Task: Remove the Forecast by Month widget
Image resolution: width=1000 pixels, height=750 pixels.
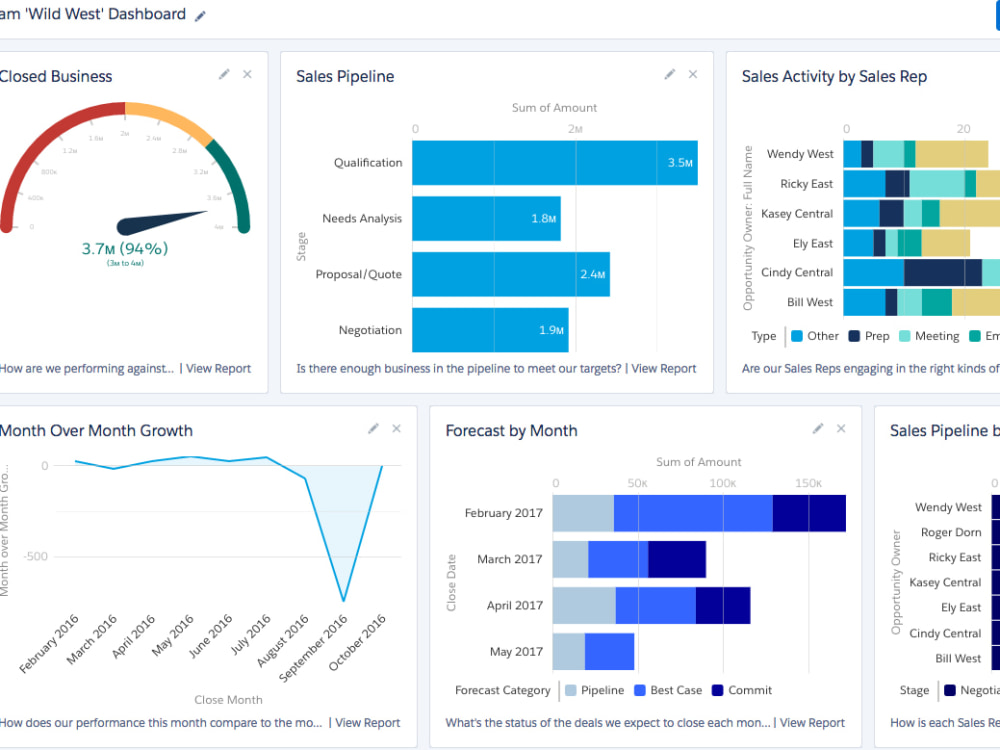Action: 843,427
